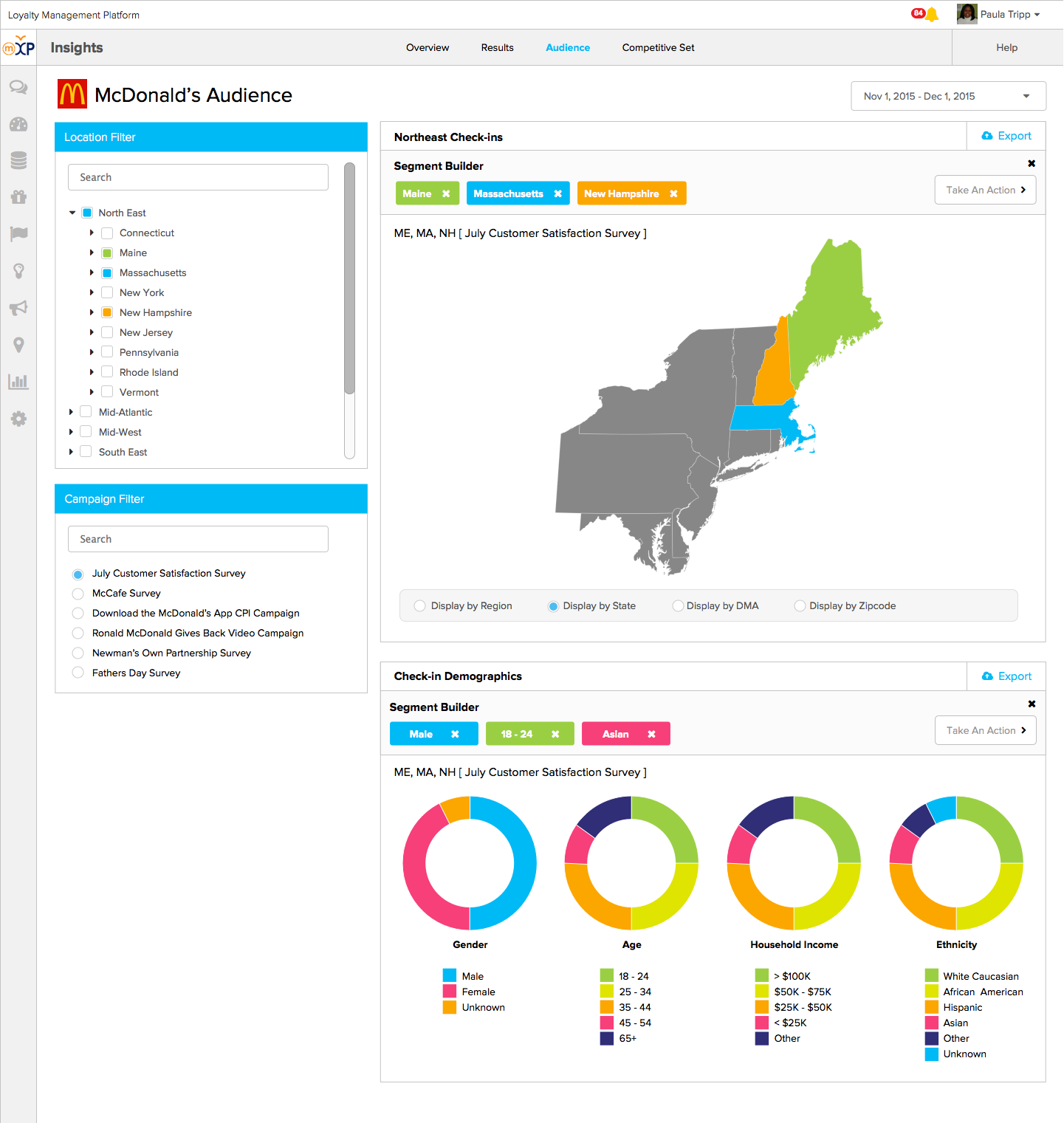Viewport: 1064px width, 1123px height.
Task: Open the gift rewards sidebar icon
Action: point(18,197)
